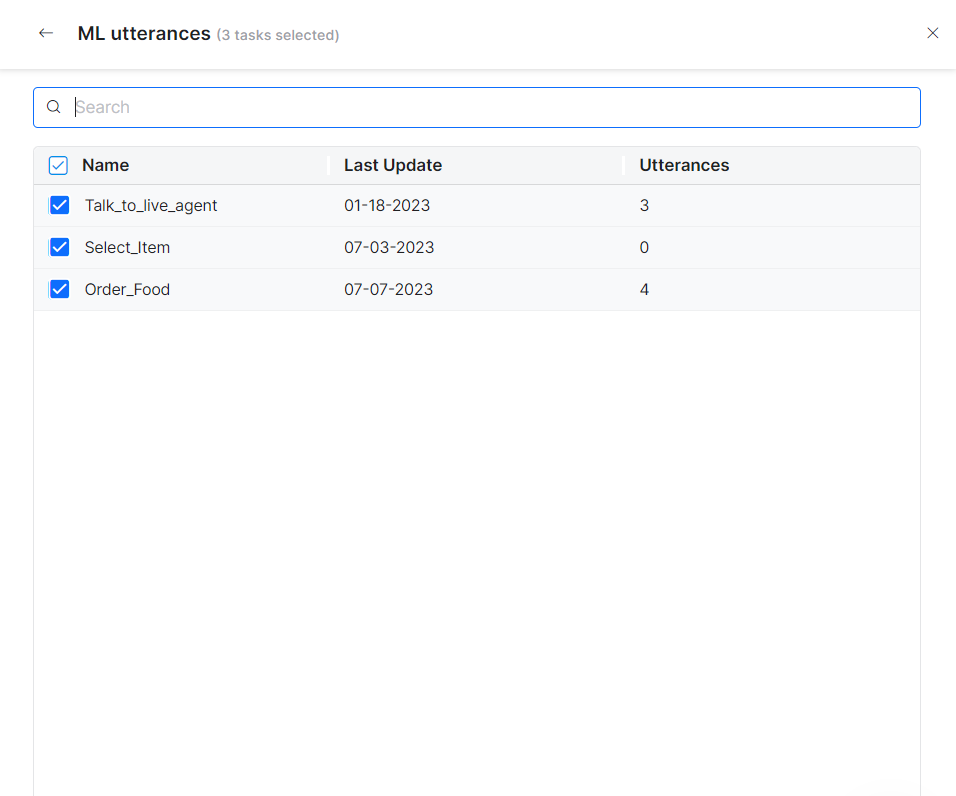This screenshot has height=796, width=956.
Task: Open the Talk_to_live_agent task name
Action: pos(151,205)
